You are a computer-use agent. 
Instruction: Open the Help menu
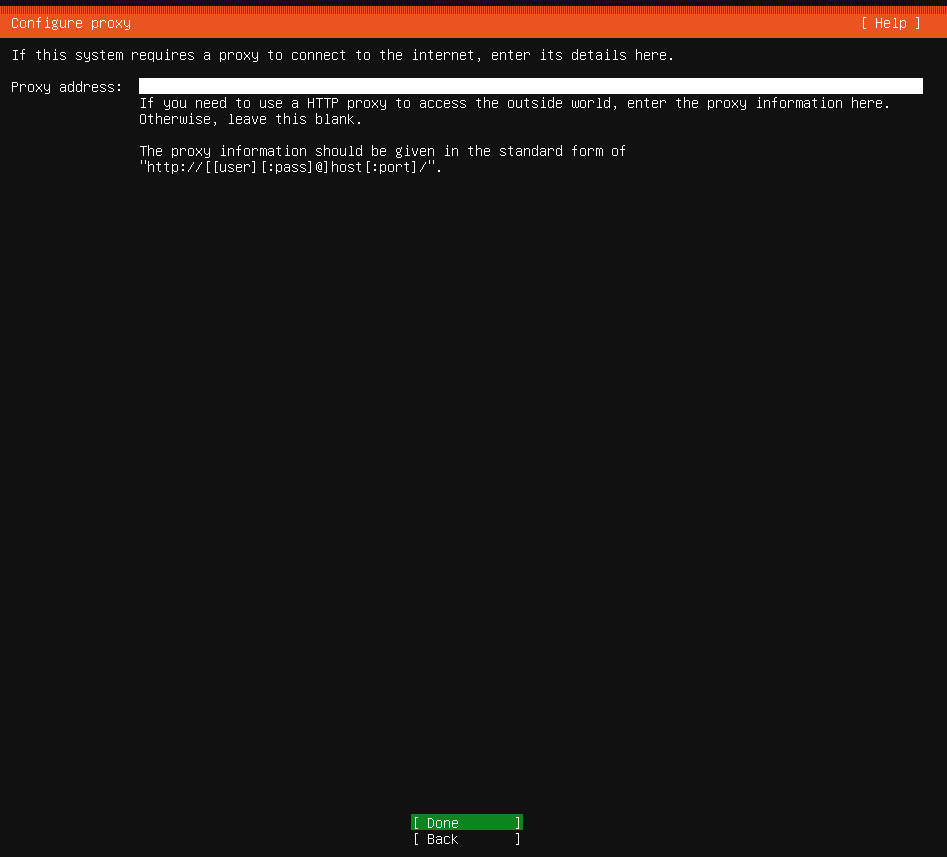pyautogui.click(x=891, y=23)
